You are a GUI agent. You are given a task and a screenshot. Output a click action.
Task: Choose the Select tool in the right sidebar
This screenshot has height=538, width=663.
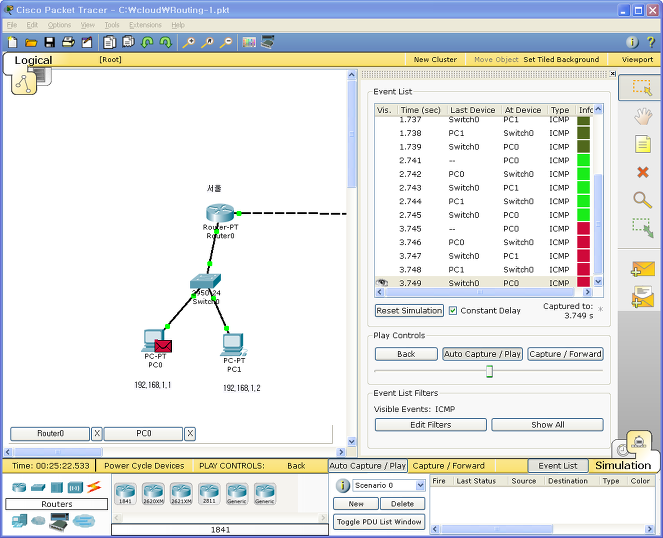(x=642, y=87)
